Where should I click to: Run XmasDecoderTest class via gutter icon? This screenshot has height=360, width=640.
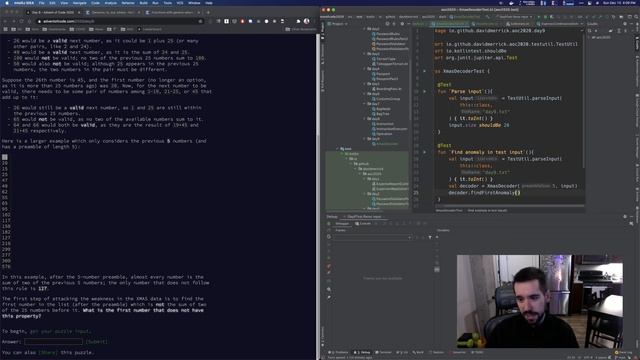tap(424, 71)
